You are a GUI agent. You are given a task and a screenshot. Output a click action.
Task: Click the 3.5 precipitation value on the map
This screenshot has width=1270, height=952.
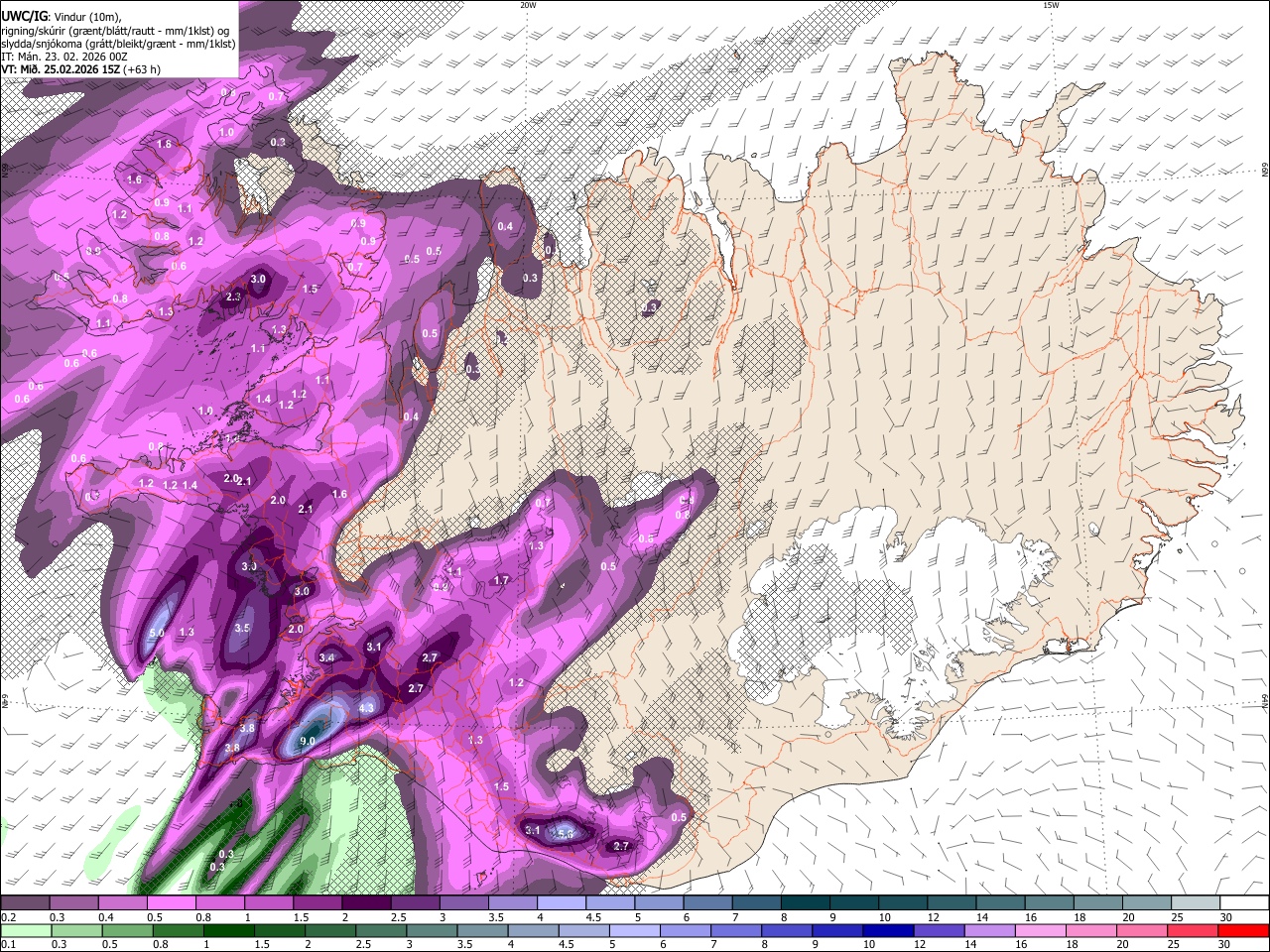[242, 629]
